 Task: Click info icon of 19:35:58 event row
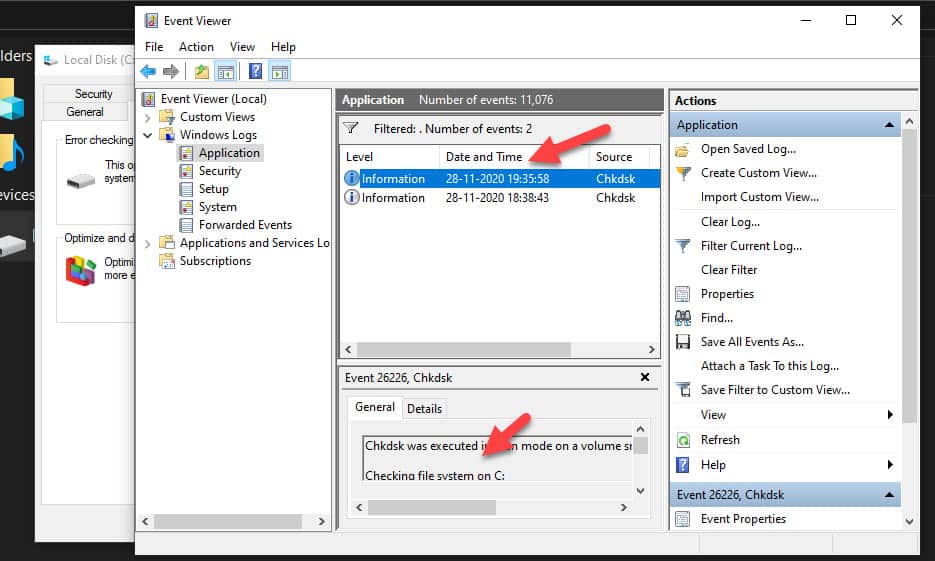pos(352,178)
